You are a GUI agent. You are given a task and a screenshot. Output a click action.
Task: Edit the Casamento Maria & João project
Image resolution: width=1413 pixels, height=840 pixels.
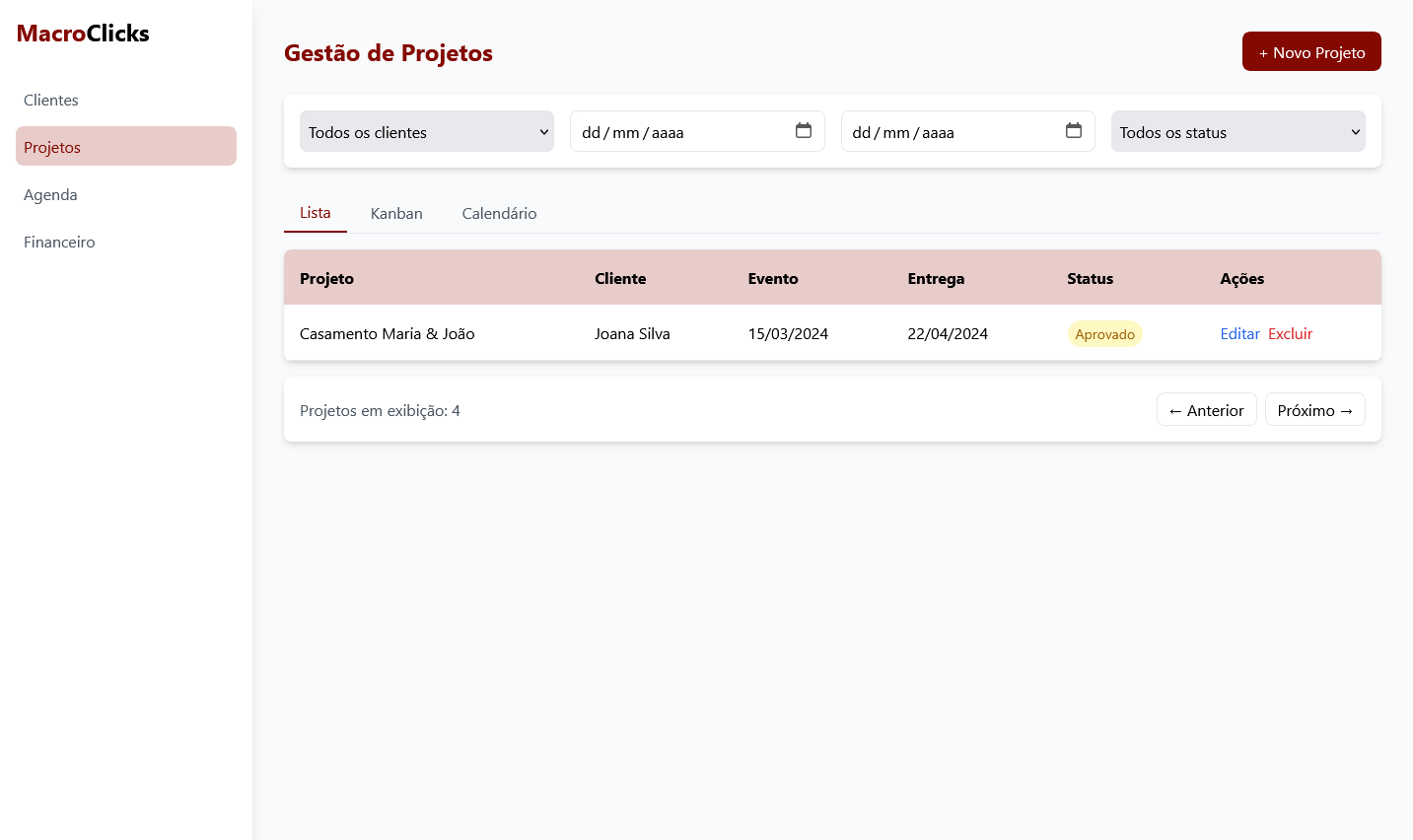click(1239, 333)
